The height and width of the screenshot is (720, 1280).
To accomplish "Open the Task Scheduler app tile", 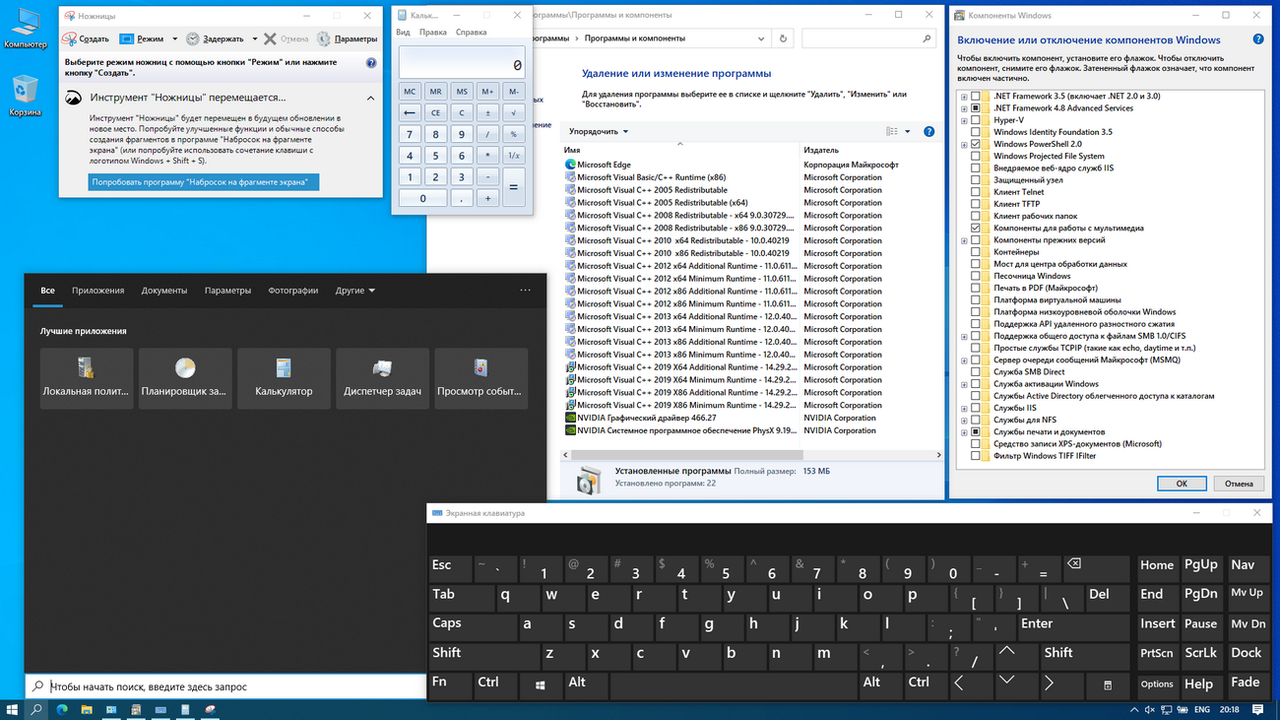I will tap(185, 378).
